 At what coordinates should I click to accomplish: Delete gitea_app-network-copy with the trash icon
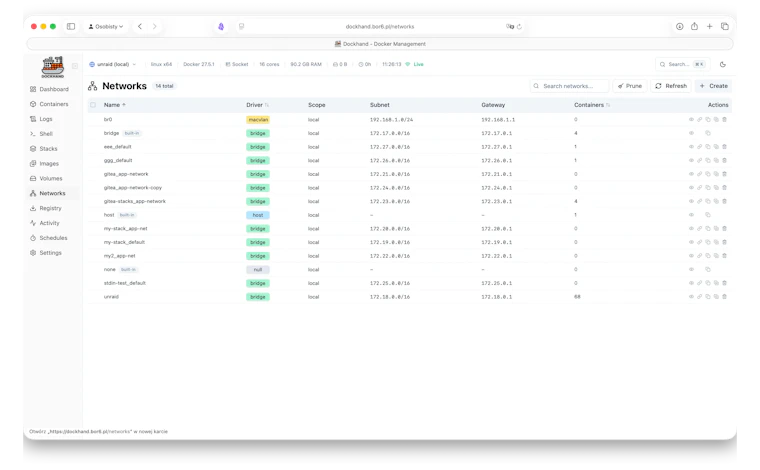tap(725, 188)
